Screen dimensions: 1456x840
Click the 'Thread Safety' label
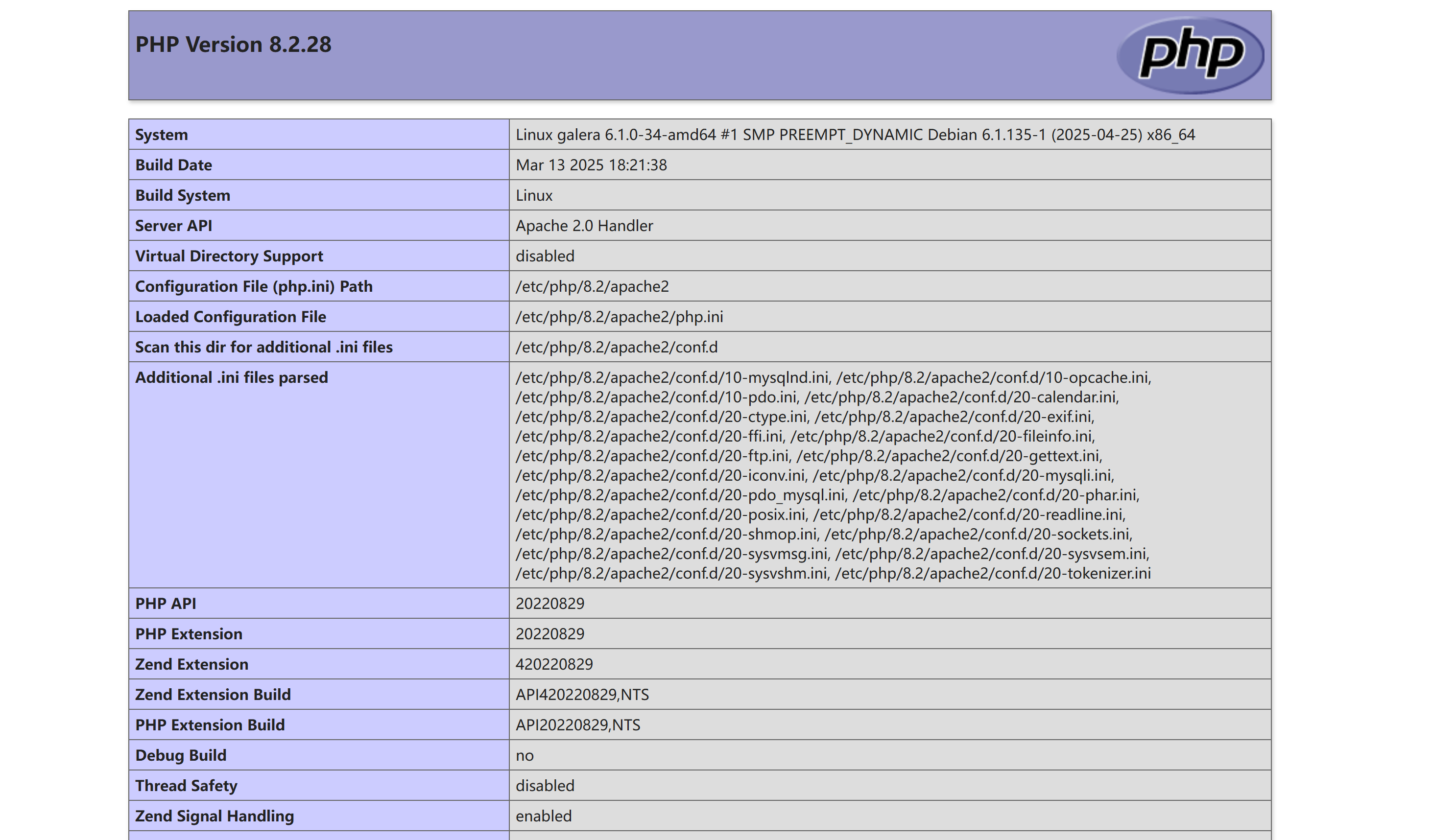[186, 786]
